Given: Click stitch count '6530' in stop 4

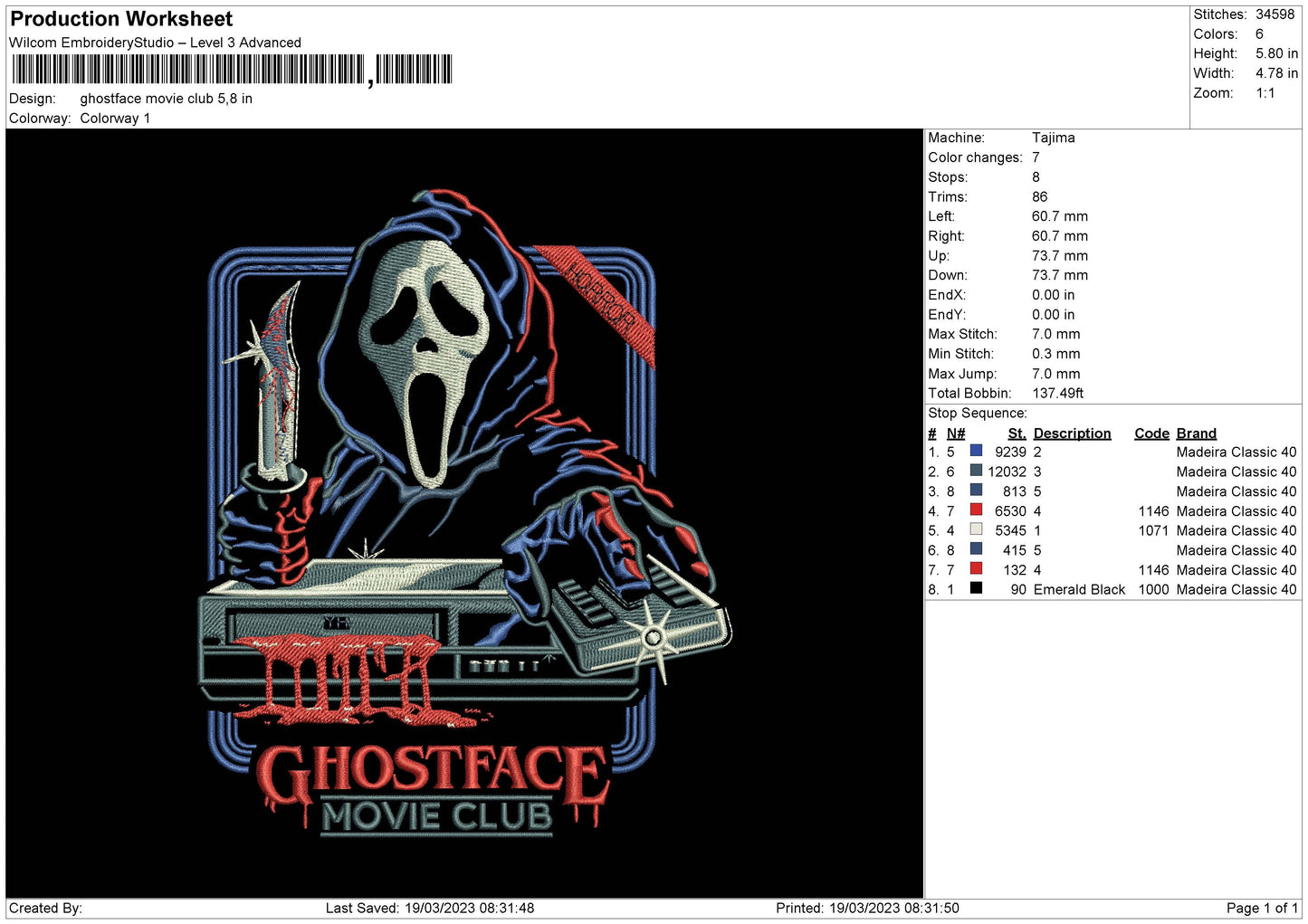Looking at the screenshot, I should click(1011, 511).
